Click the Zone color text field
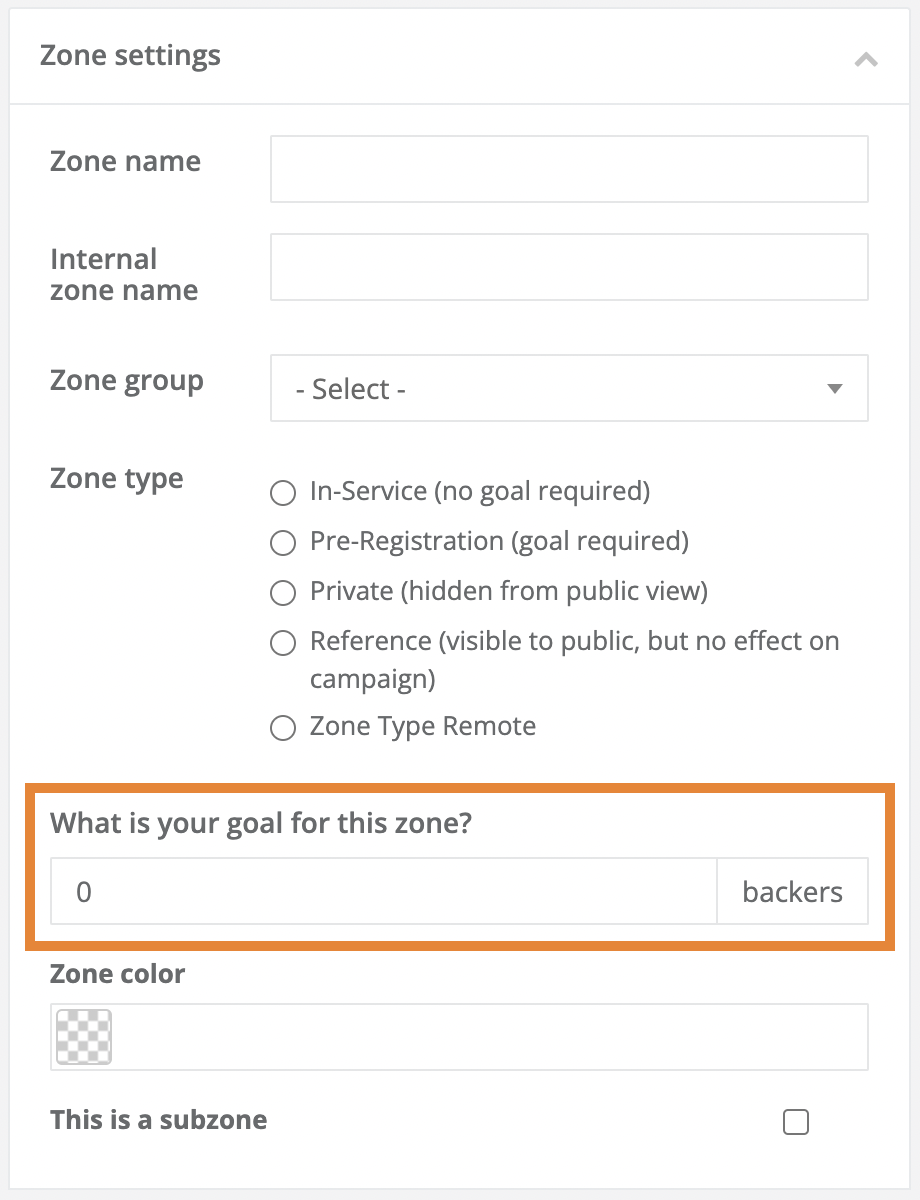The image size is (920, 1200). pyautogui.click(x=488, y=1037)
